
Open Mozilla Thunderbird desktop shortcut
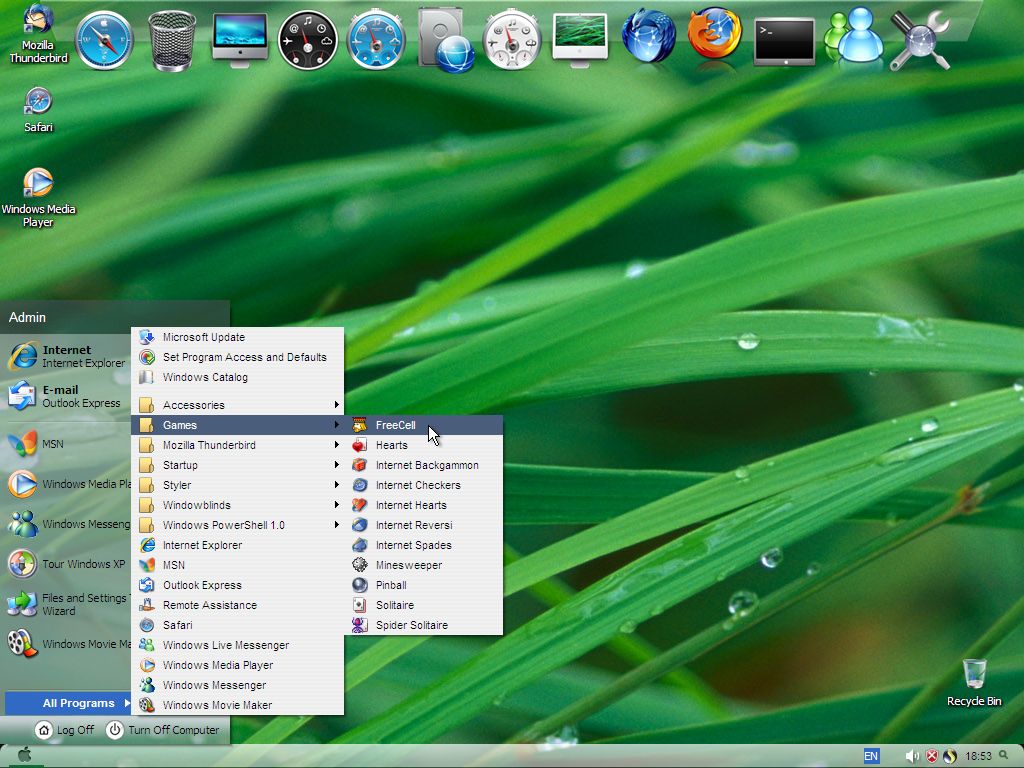click(38, 34)
